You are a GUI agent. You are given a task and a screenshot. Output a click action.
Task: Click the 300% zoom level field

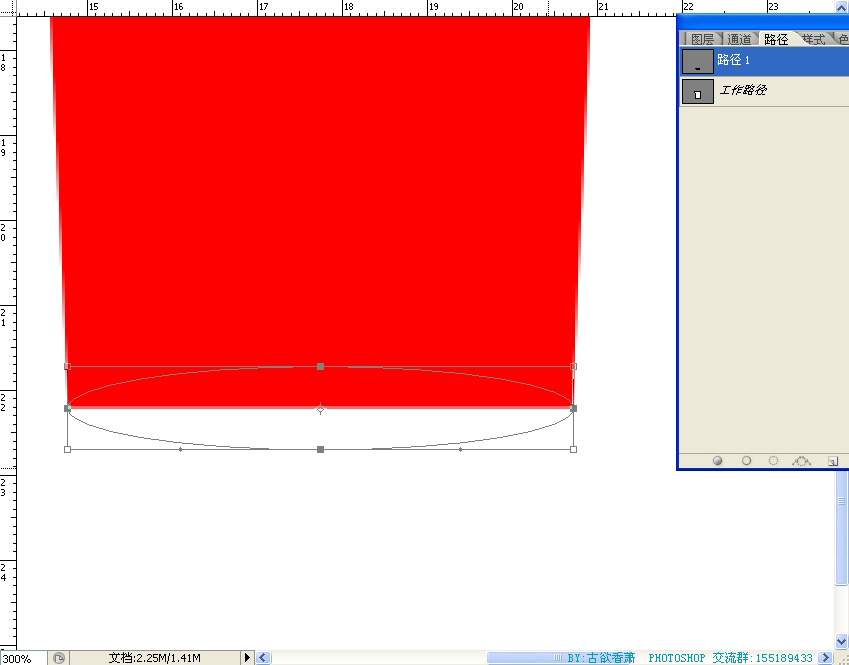23,659
